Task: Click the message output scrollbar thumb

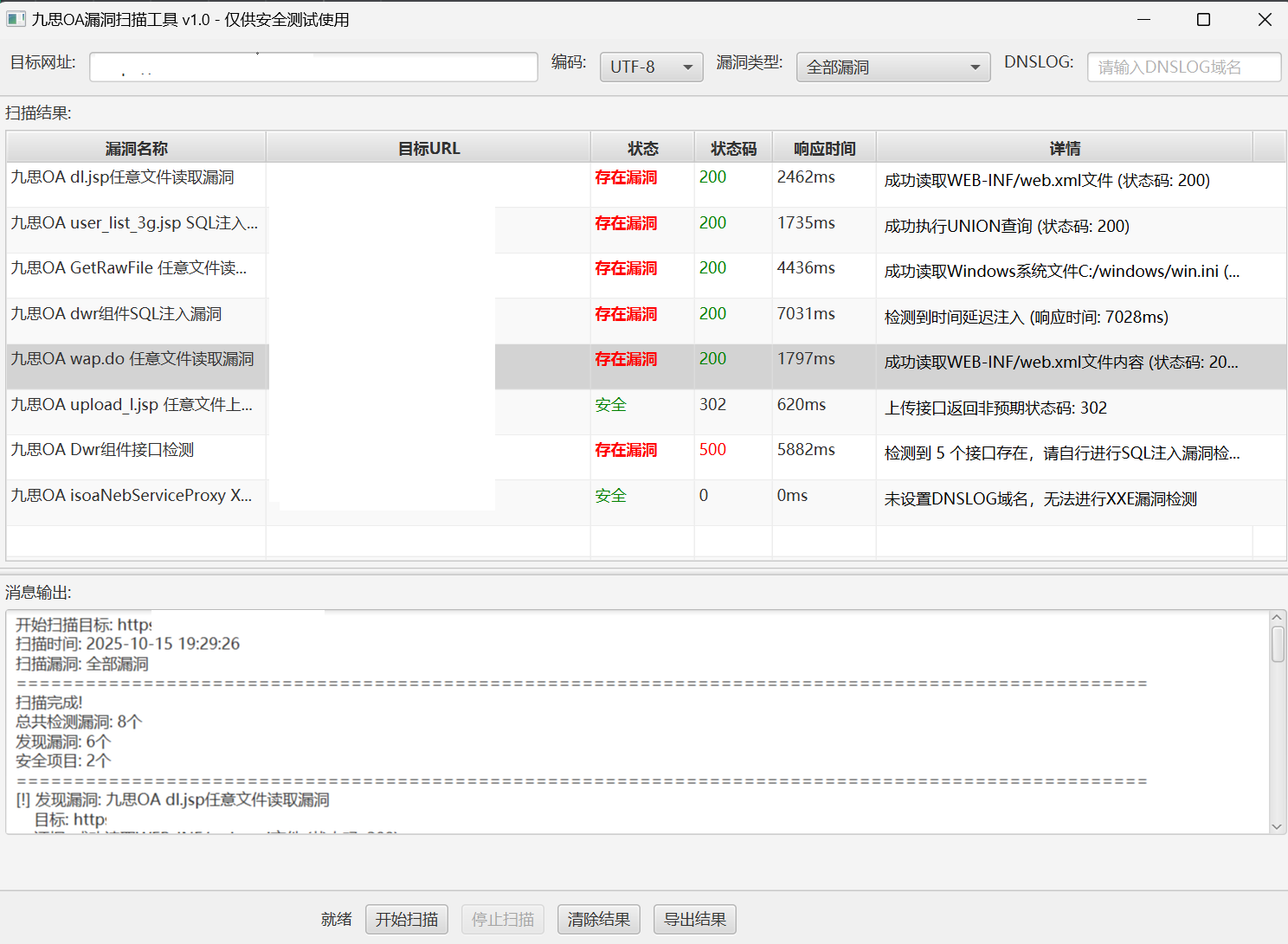Action: coord(1277,645)
